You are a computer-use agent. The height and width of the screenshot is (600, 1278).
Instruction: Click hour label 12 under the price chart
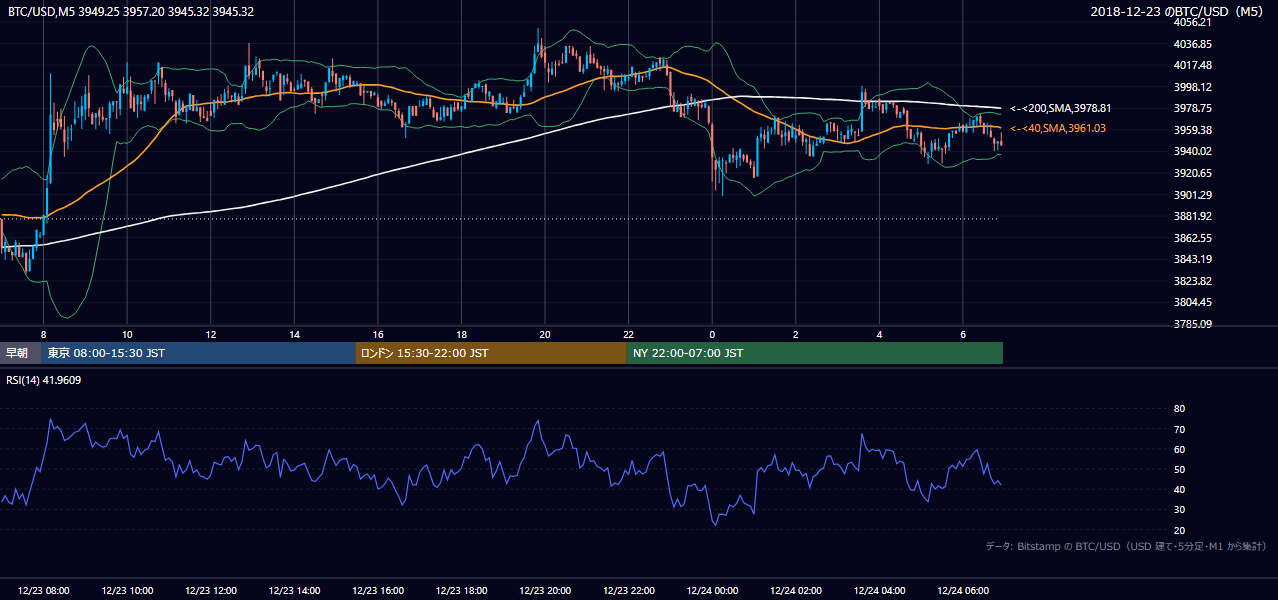pos(211,334)
